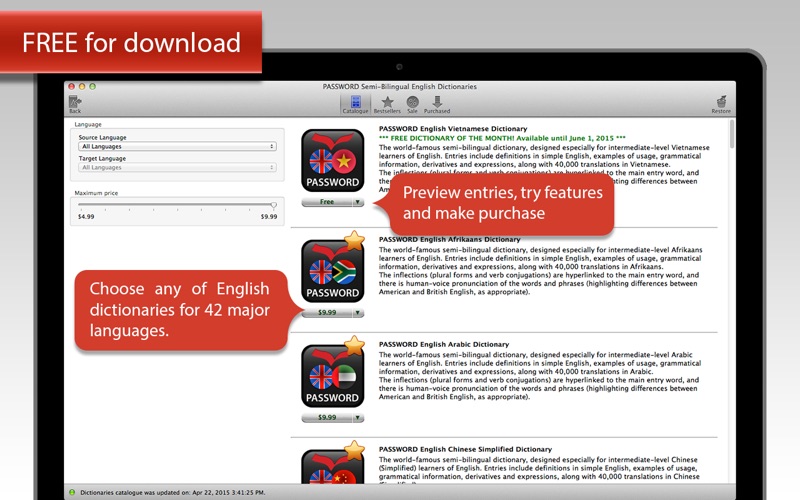Screen dimensions: 800x500
Task: Show Bestsellers via the star icon
Action: pyautogui.click(x=387, y=104)
